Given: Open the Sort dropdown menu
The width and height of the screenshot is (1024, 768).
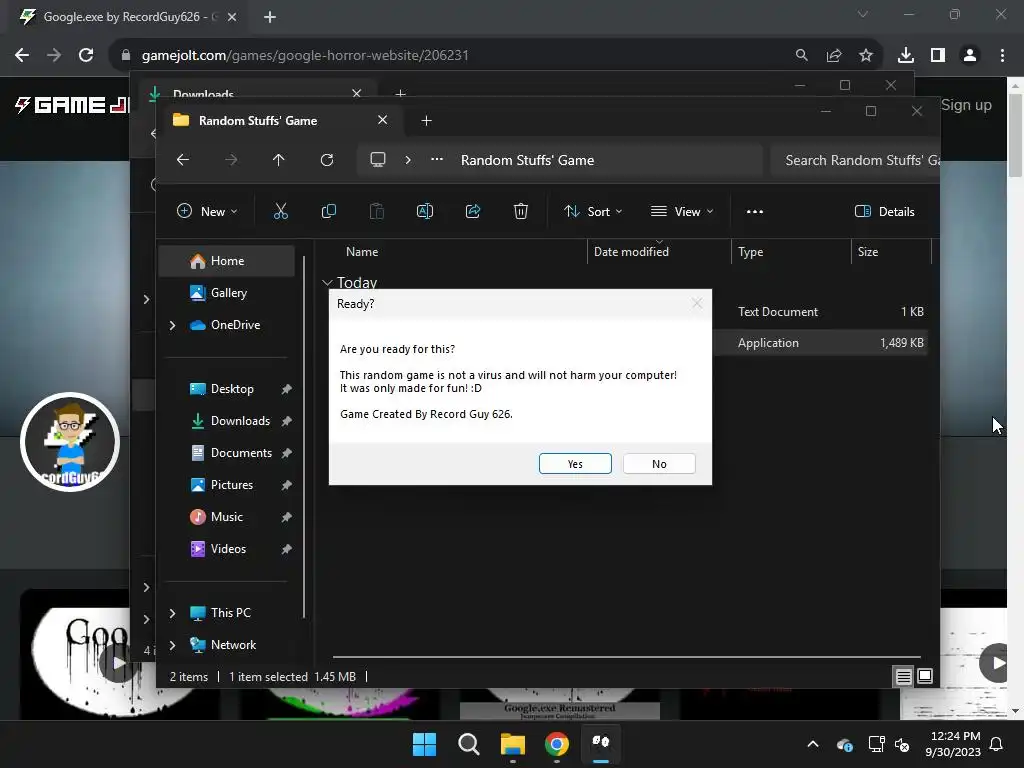Looking at the screenshot, I should (x=593, y=211).
